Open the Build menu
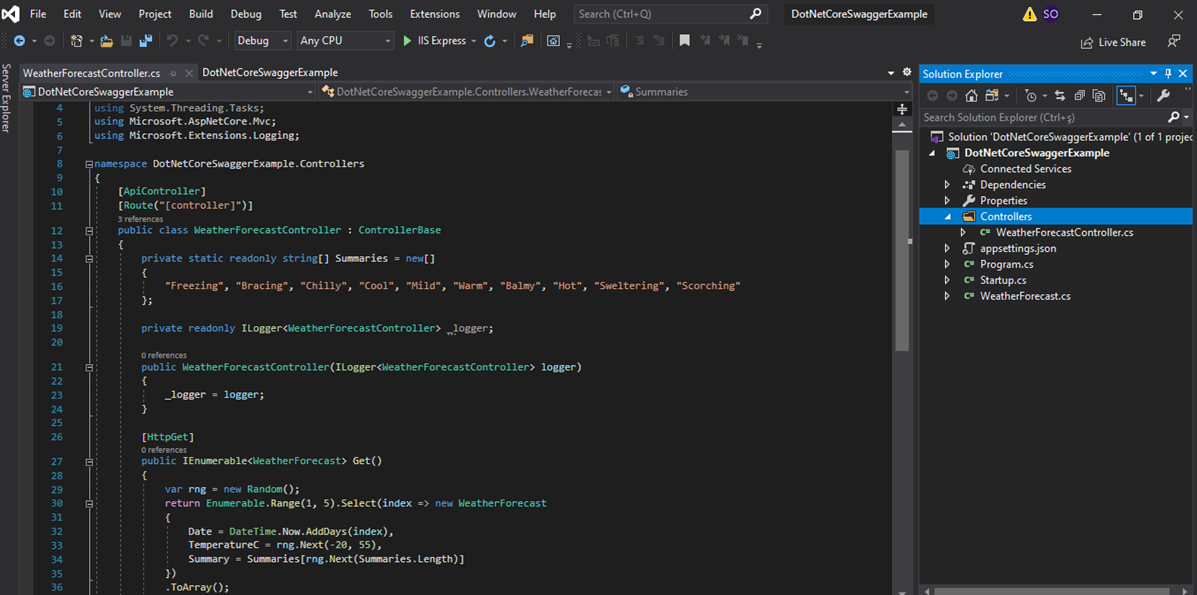Screen dimensions: 1197x595 pos(201,14)
